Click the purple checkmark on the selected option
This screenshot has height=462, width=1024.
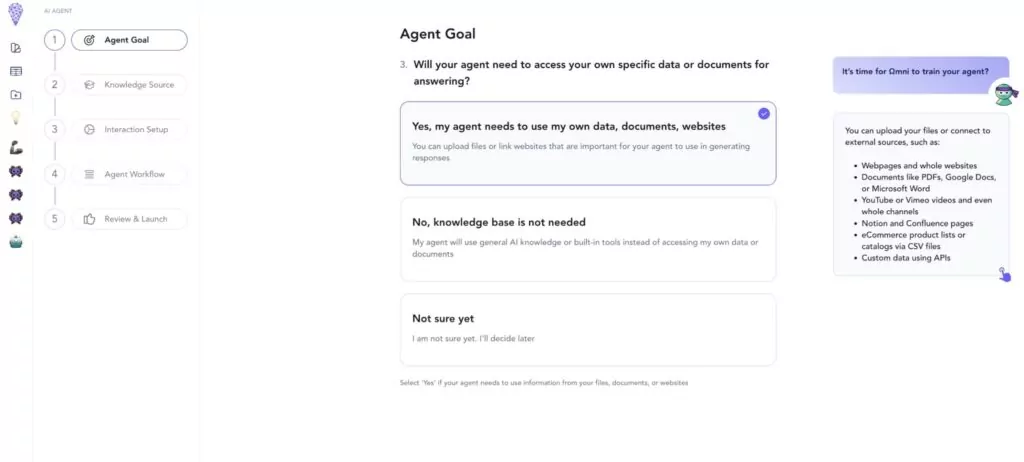pyautogui.click(x=763, y=114)
